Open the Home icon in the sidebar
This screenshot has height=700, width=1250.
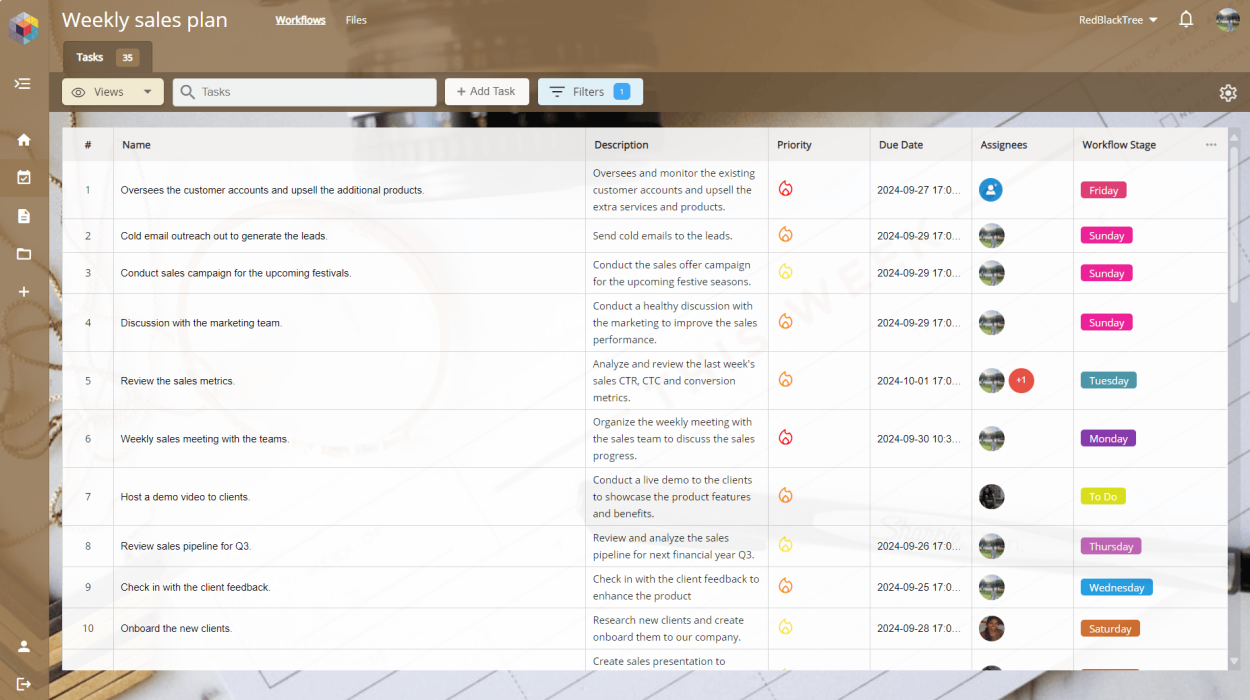pos(23,140)
